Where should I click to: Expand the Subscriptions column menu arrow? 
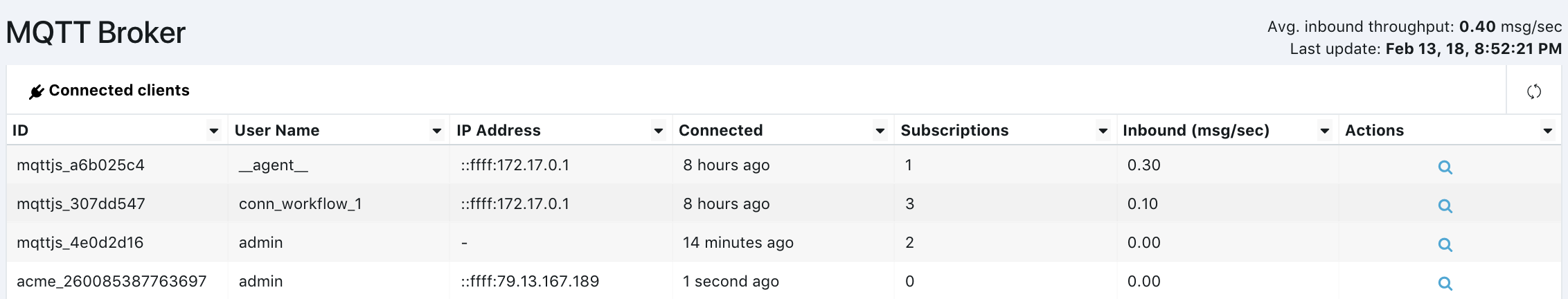[1103, 131]
